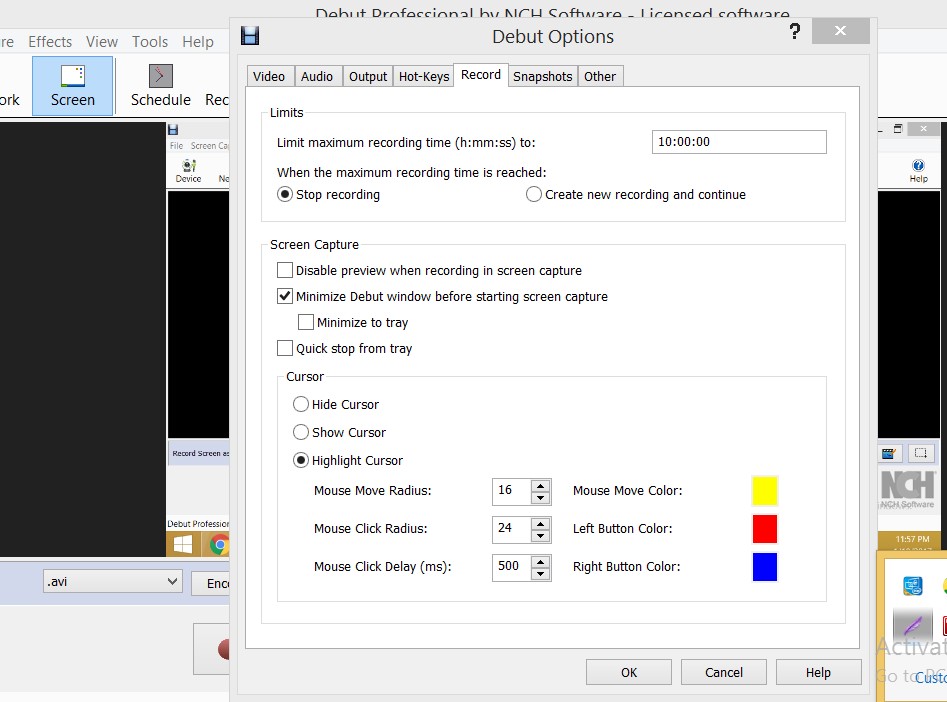The width and height of the screenshot is (947, 702).
Task: Click the Mouse Move Radius value field
Action: pyautogui.click(x=512, y=491)
